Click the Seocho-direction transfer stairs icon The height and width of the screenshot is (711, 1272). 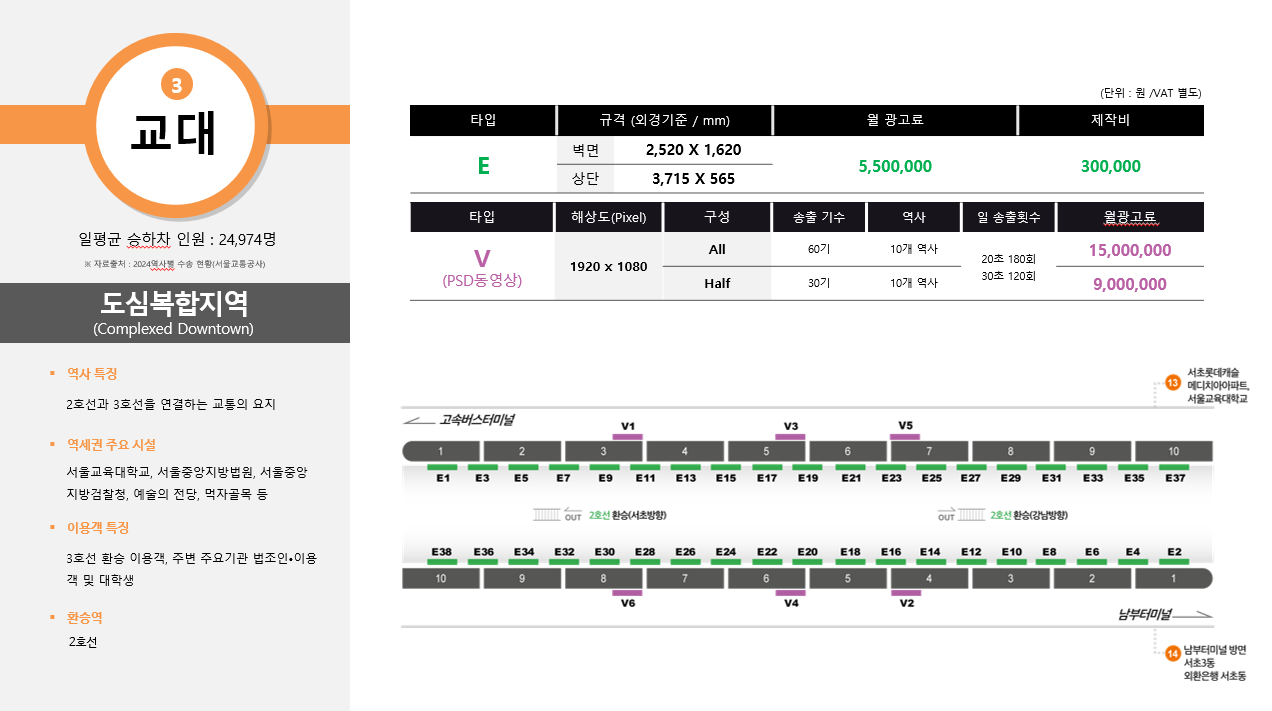tap(548, 514)
